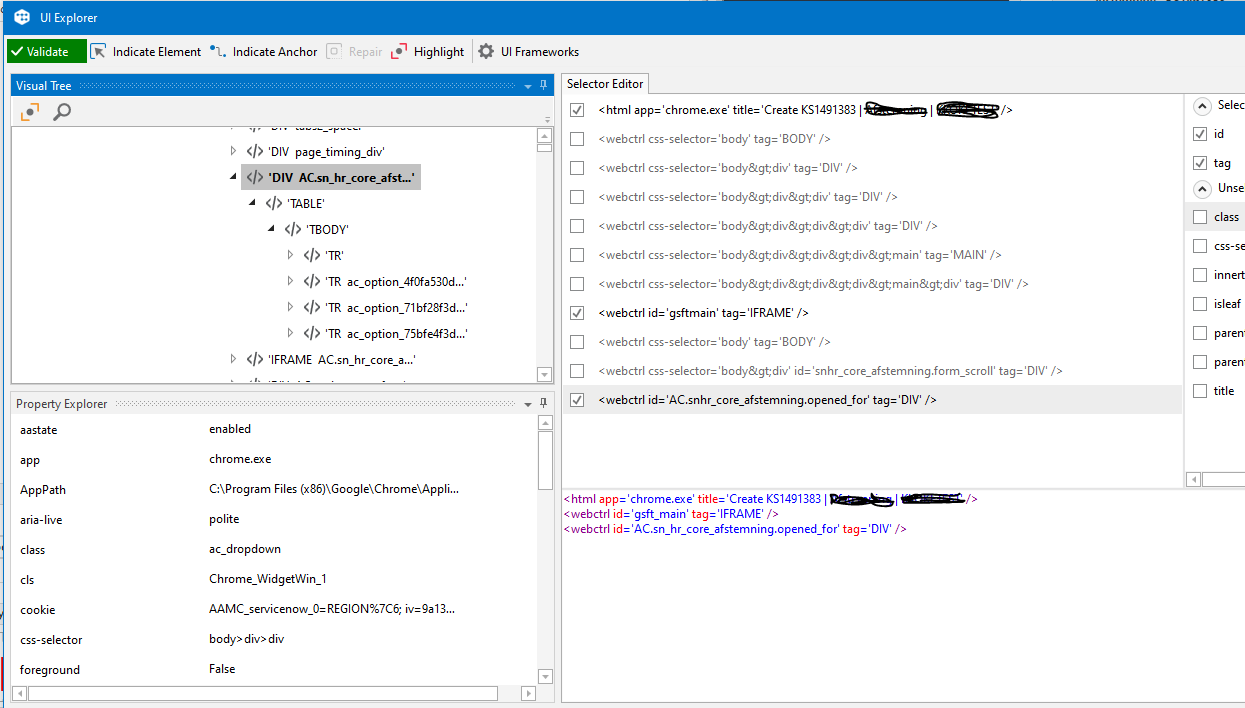Toggle the Highlight tool in the toolbar
Screen dimensions: 1245x708
click(427, 51)
